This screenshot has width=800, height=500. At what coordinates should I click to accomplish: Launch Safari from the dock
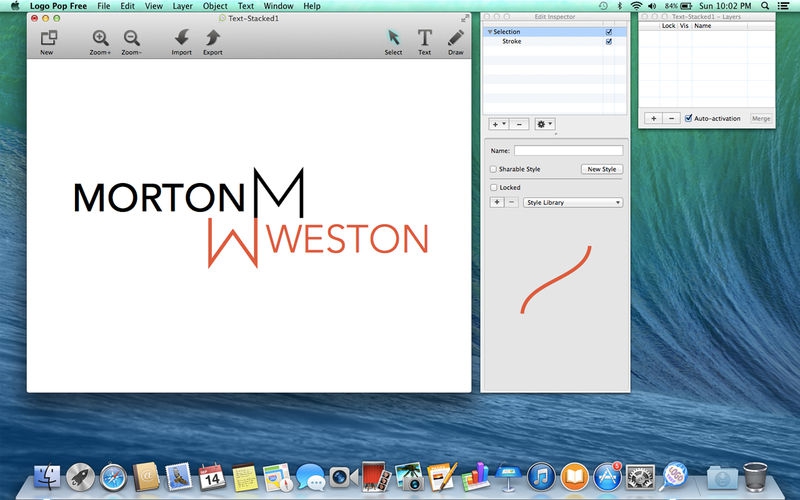(x=113, y=477)
